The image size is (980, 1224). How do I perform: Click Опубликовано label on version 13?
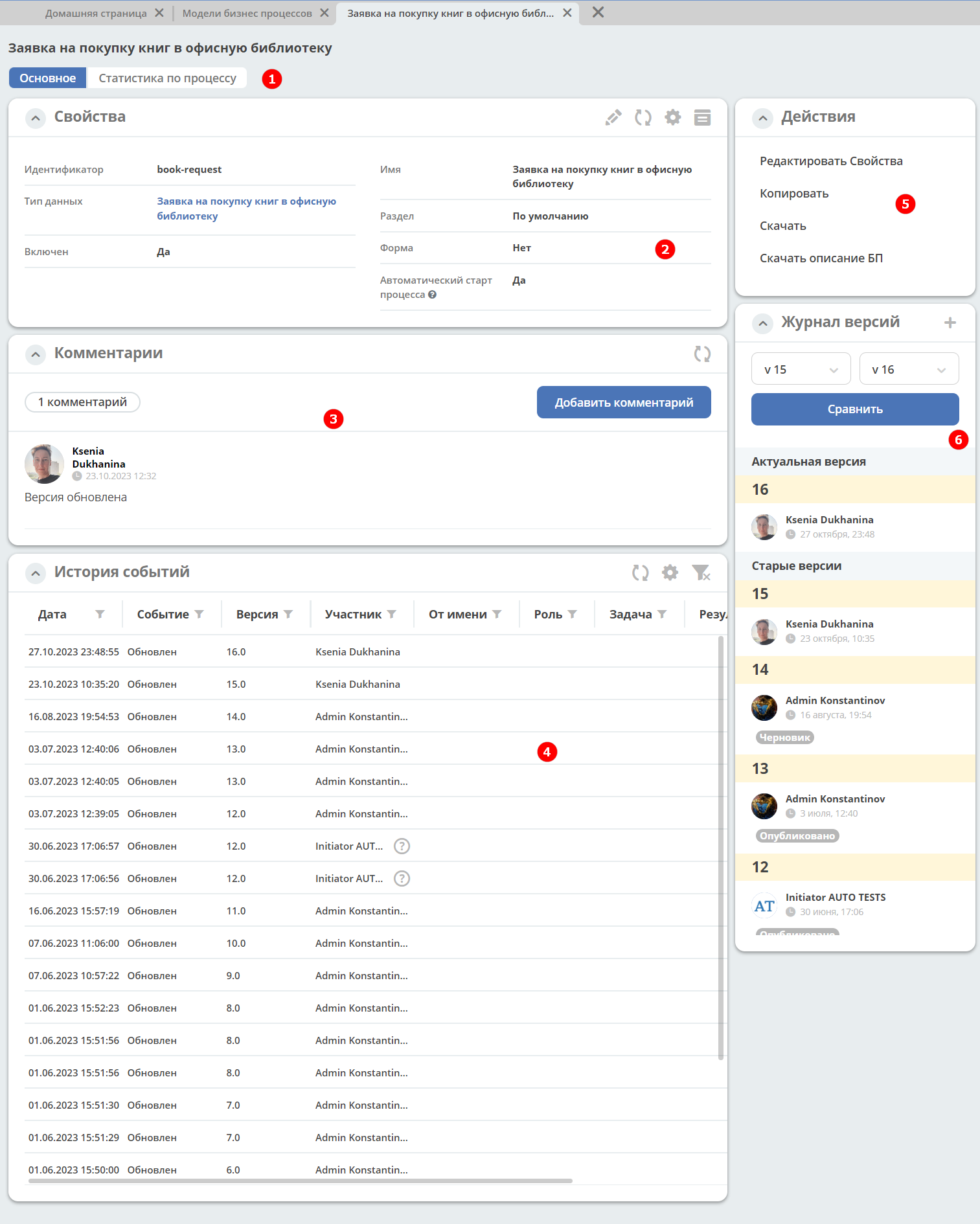click(797, 836)
